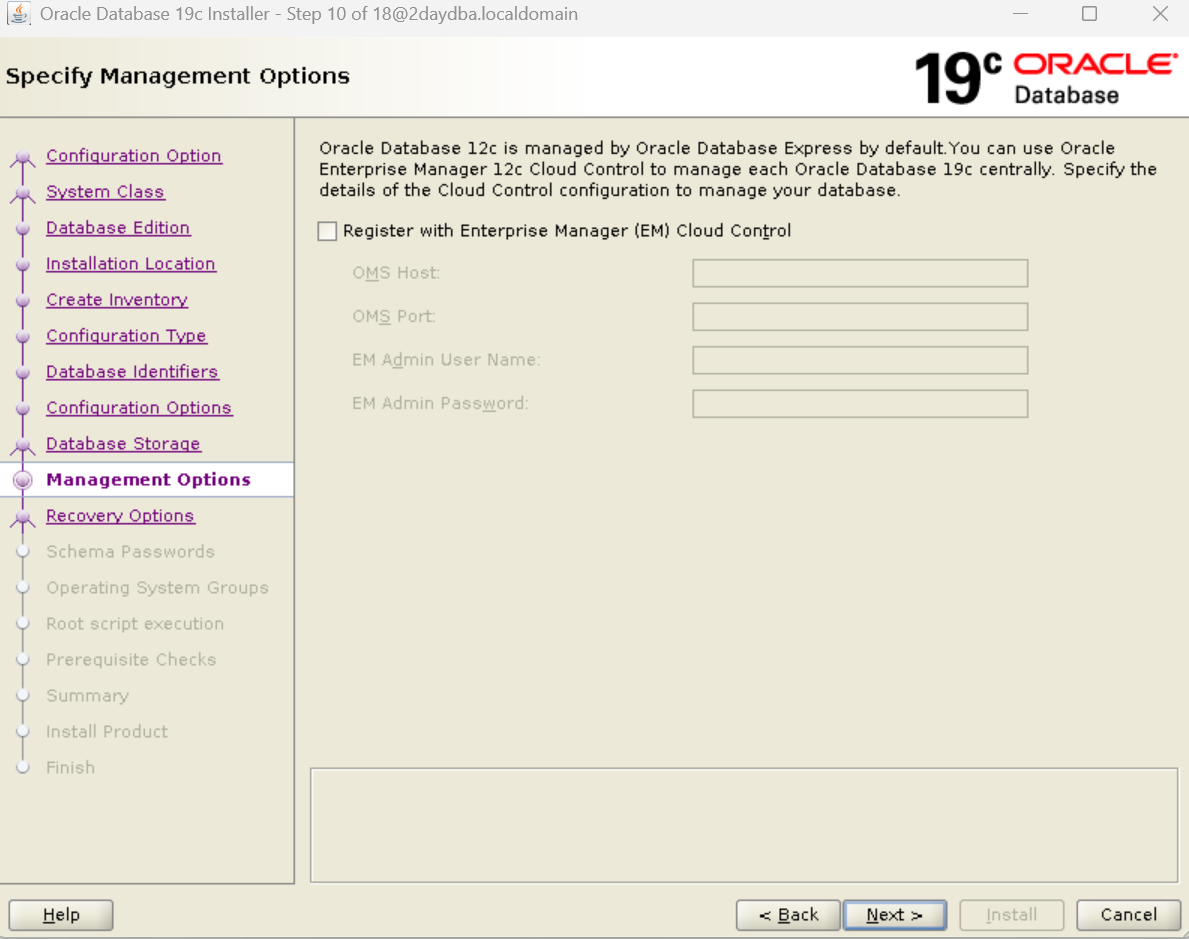Click the Schema Passwords step label
The width and height of the screenshot is (1189, 939).
point(130,551)
